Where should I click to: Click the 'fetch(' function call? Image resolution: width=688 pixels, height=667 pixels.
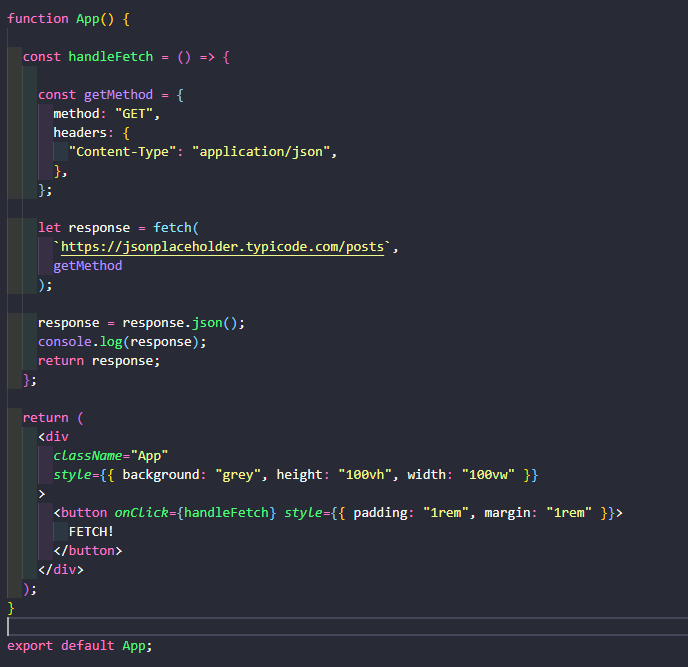point(176,228)
